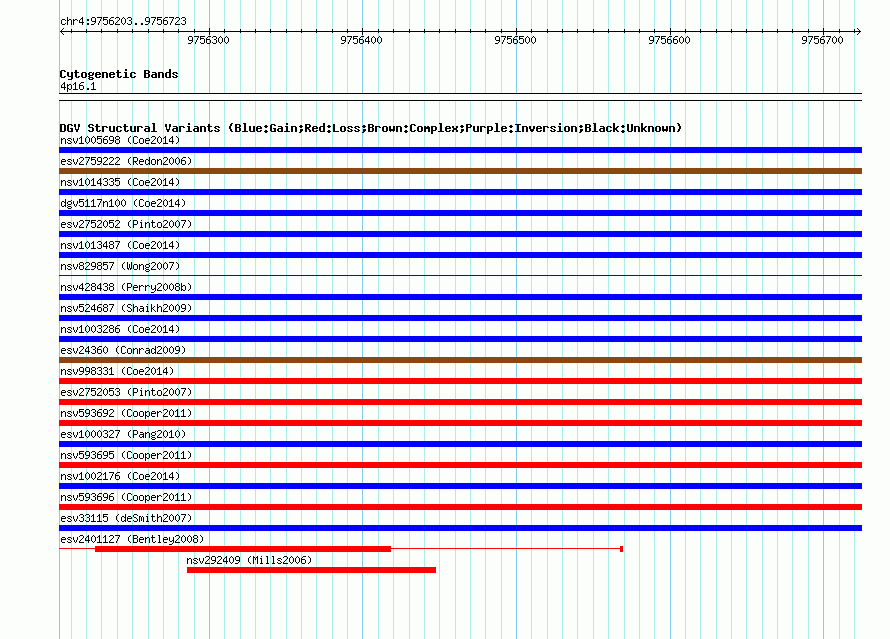Click ruler position 9756500
890x639 pixels.
click(x=515, y=40)
